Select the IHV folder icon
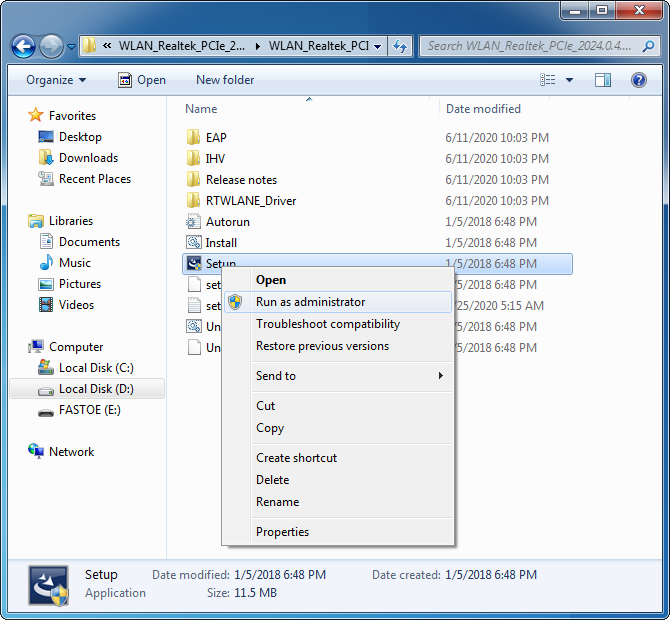Image resolution: width=670 pixels, height=620 pixels. coord(193,158)
